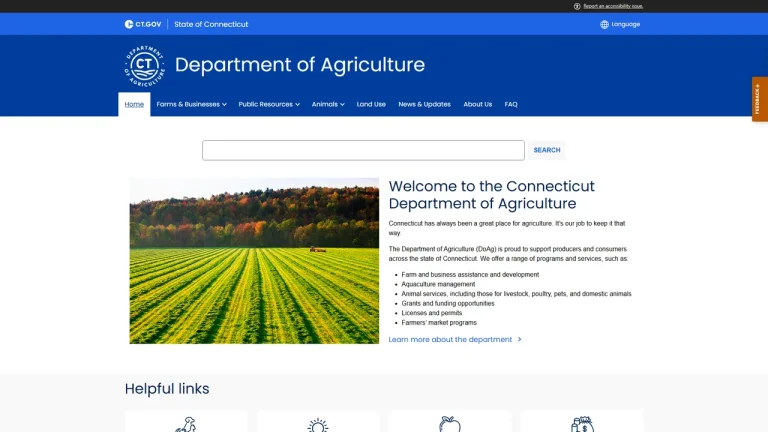Click the Department of Agriculture seal logo

click(x=144, y=66)
